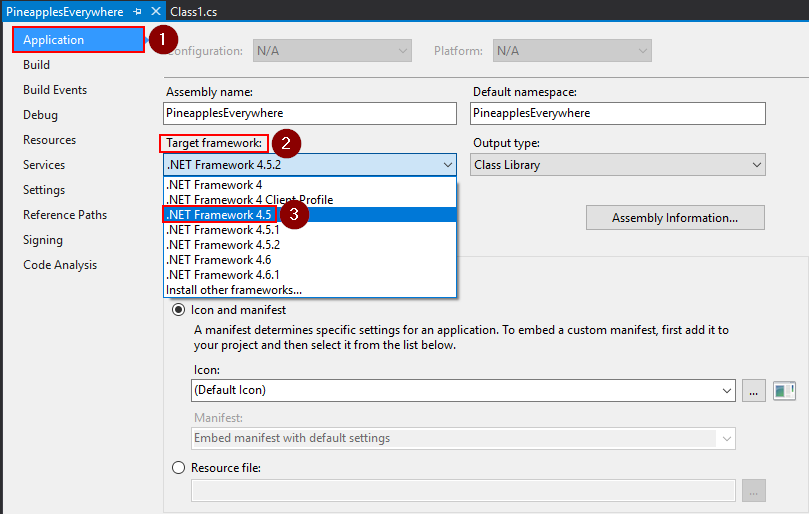The height and width of the screenshot is (514, 809).
Task: Browse for icon using ellipsis button
Action: pos(755,390)
